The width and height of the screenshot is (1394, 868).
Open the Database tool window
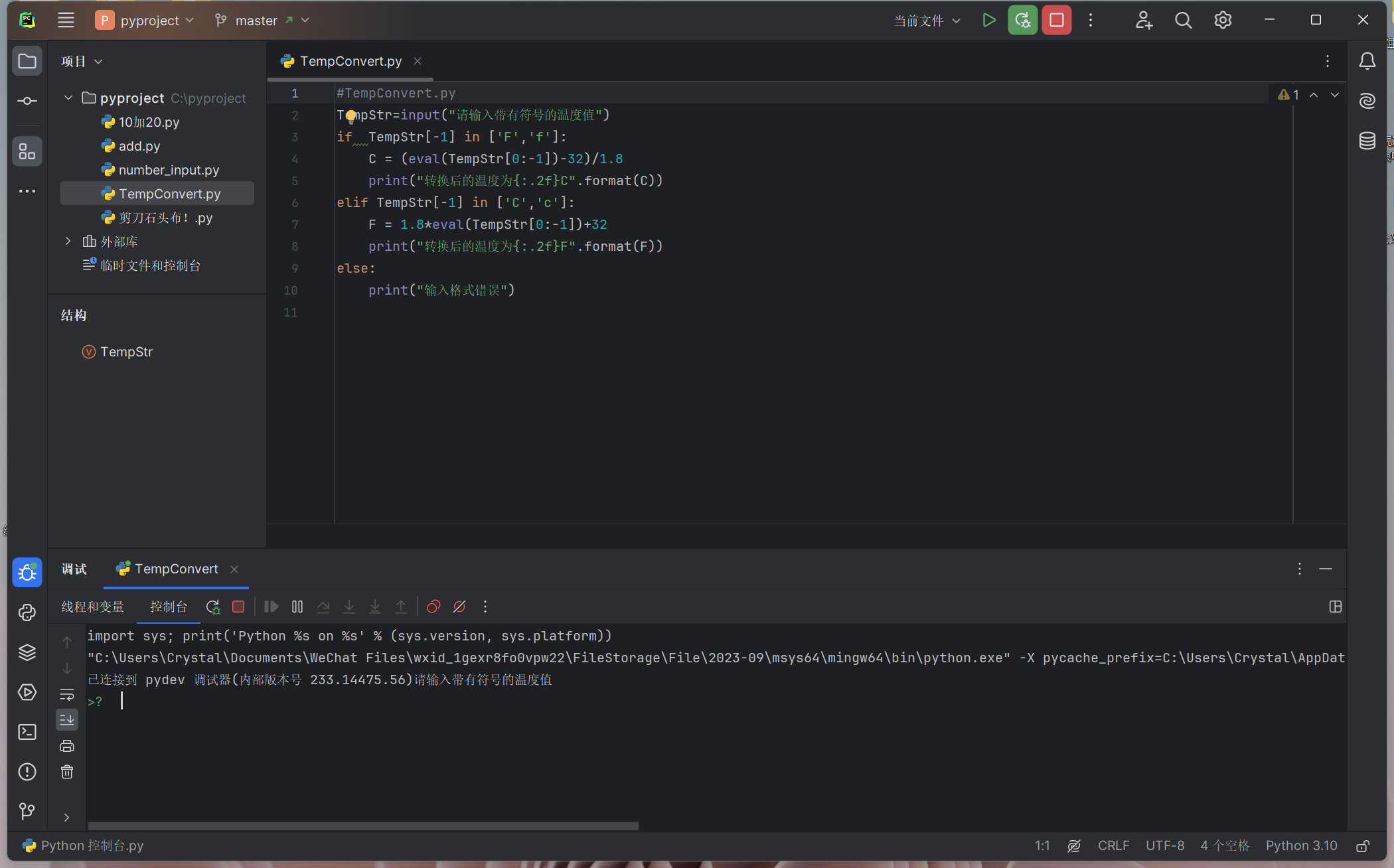[1367, 141]
